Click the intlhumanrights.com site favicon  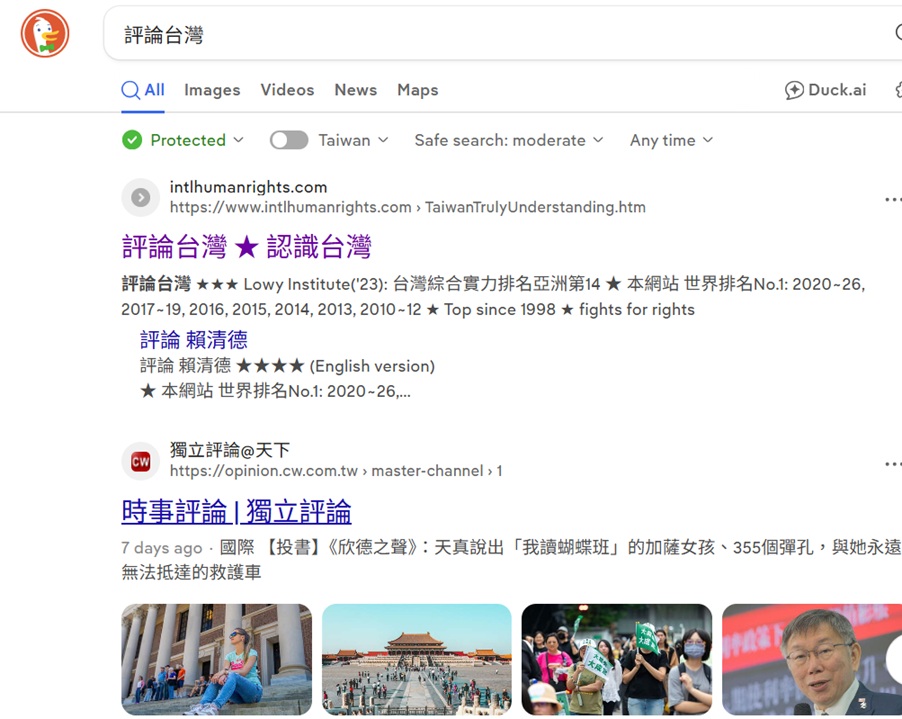pyautogui.click(x=140, y=197)
